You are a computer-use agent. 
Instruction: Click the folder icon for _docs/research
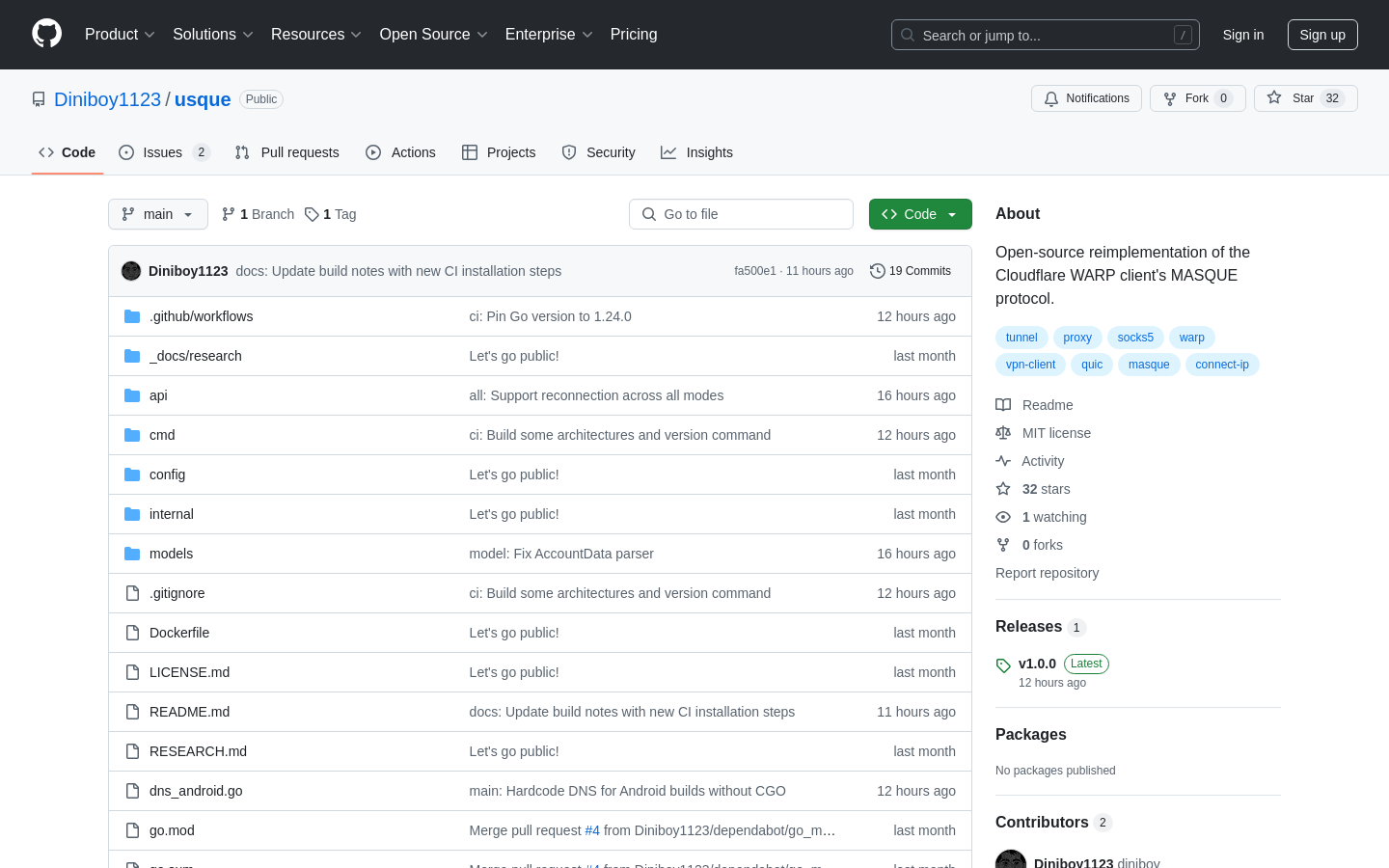click(132, 356)
